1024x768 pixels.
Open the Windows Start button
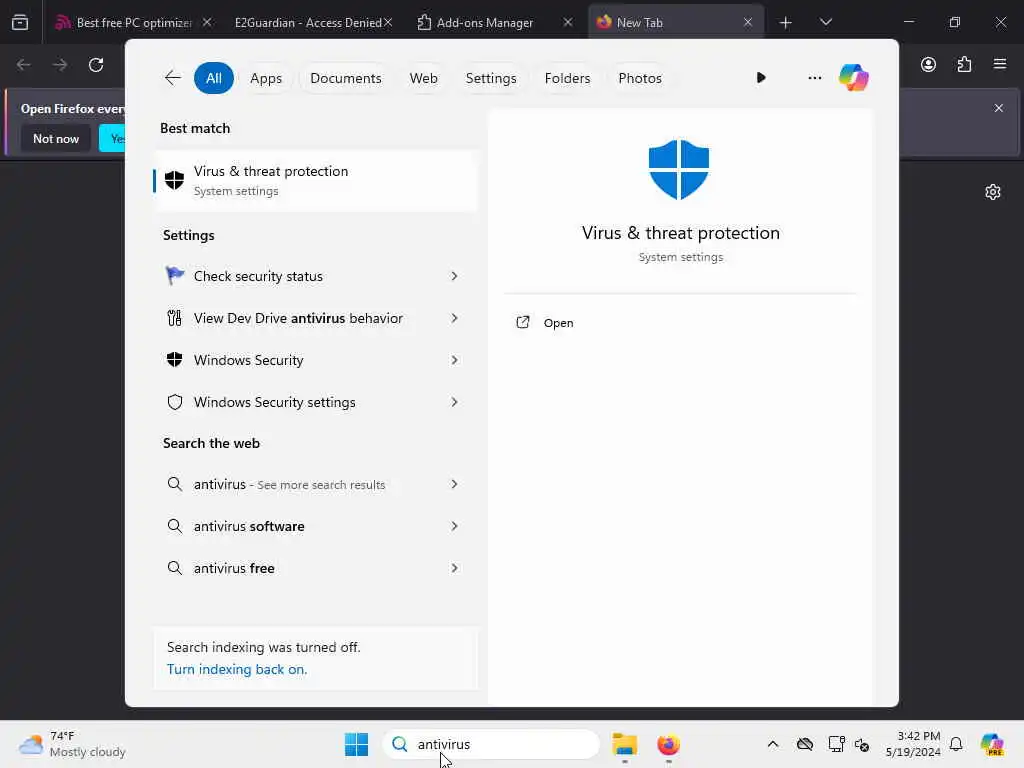[x=357, y=744]
